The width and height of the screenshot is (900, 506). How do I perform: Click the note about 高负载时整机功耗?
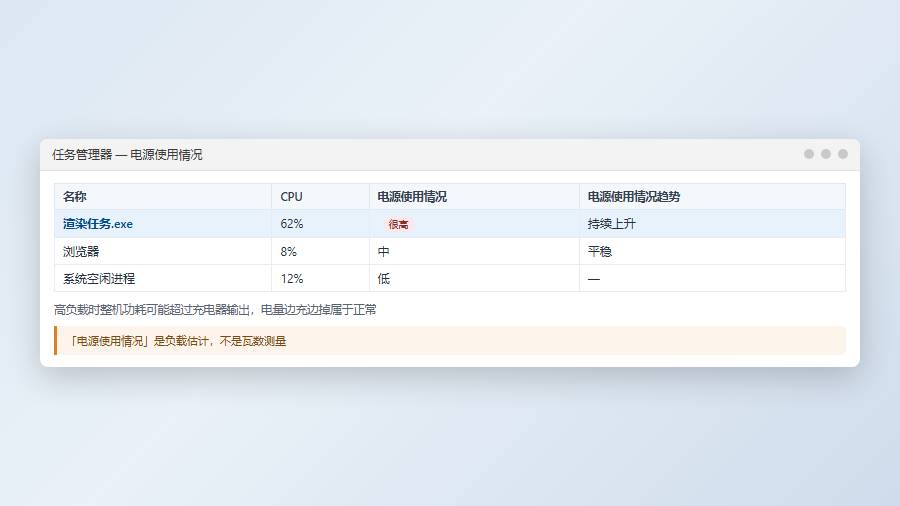pyautogui.click(x=215, y=310)
